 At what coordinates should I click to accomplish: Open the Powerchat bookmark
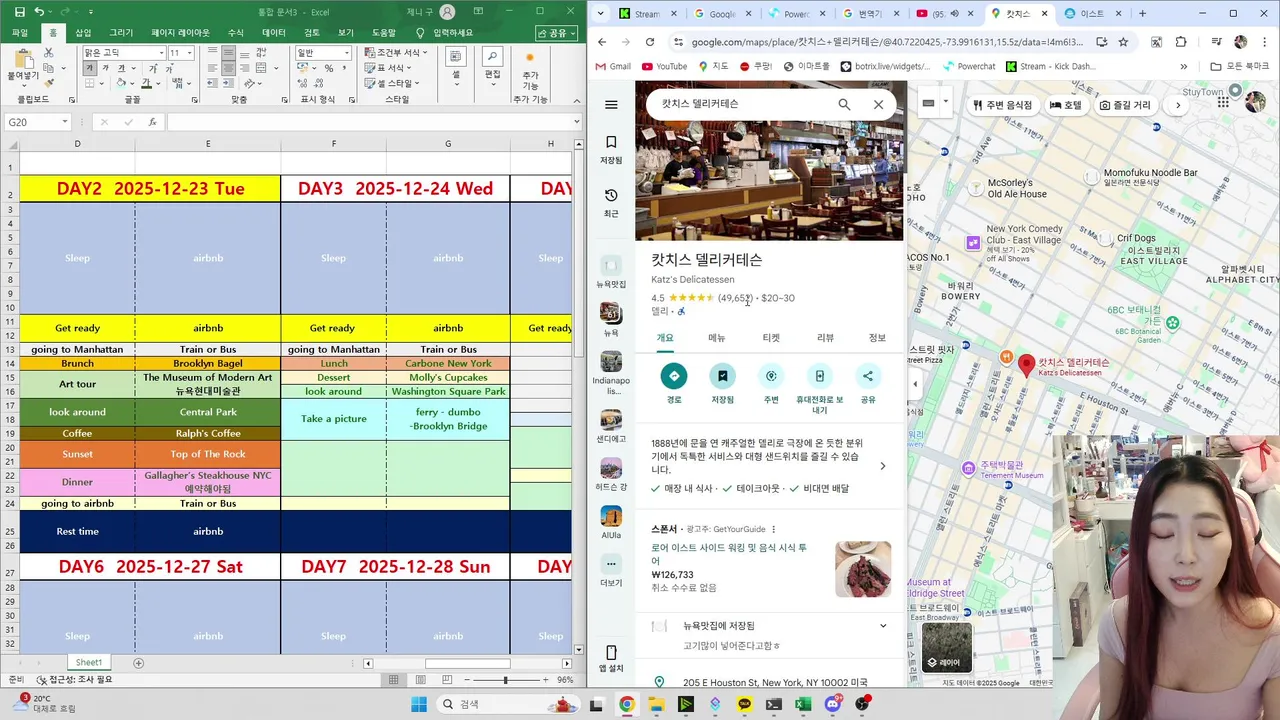pyautogui.click(x=969, y=67)
